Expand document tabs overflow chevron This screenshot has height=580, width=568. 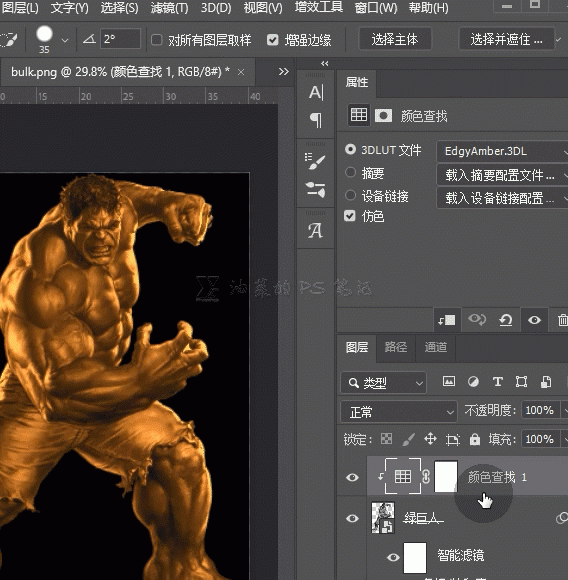pos(283,71)
